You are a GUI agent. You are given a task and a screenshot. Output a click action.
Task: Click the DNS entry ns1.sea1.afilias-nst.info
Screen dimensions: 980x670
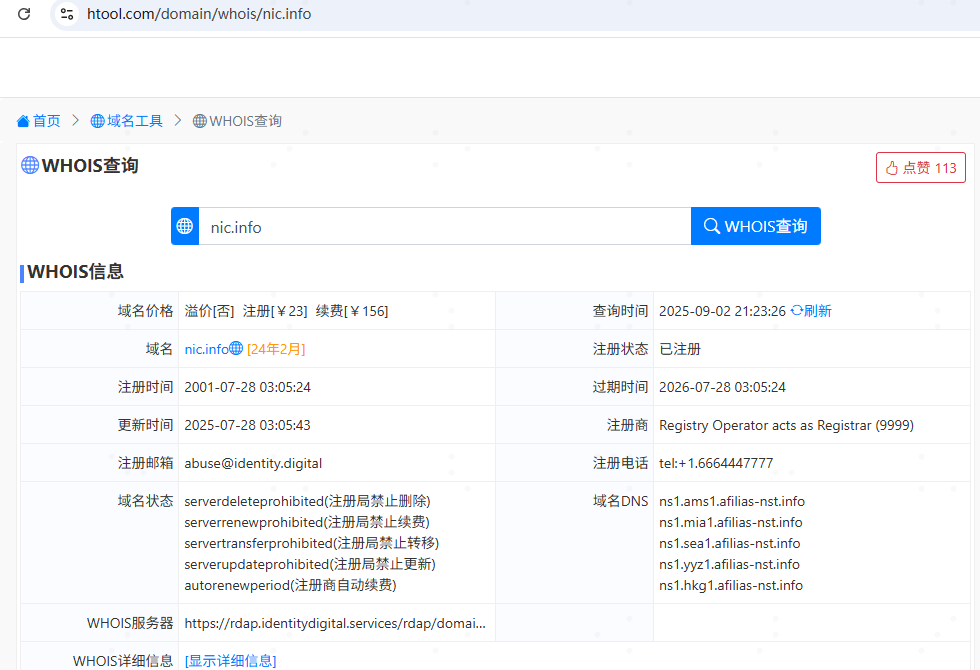[x=729, y=543]
